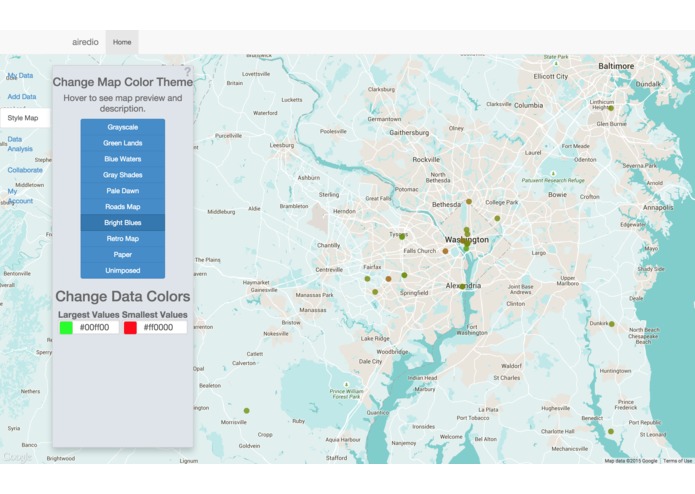Click the data point near Linthicum Heights
The height and width of the screenshot is (494, 695).
[x=611, y=108]
